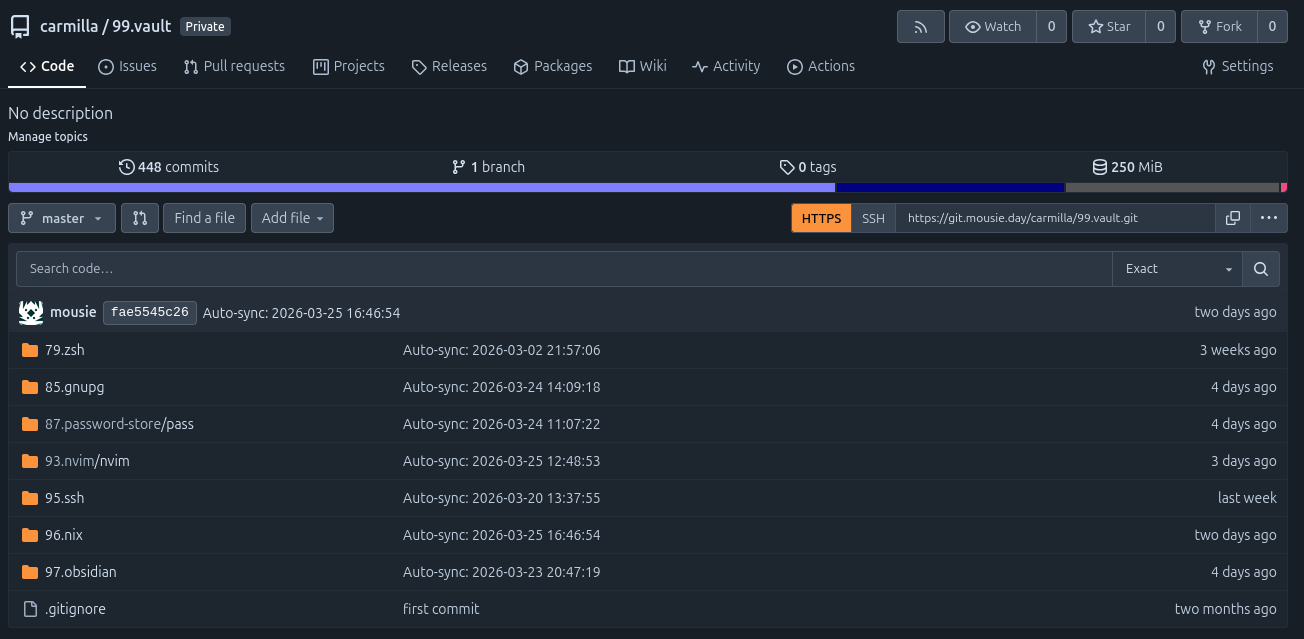Open the Wiki tab
The image size is (1304, 639).
click(642, 66)
